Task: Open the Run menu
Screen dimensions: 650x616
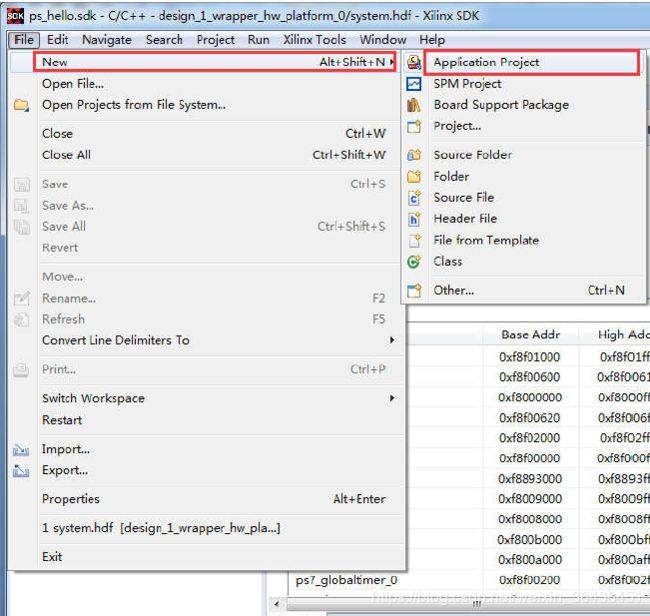Action: click(x=259, y=40)
